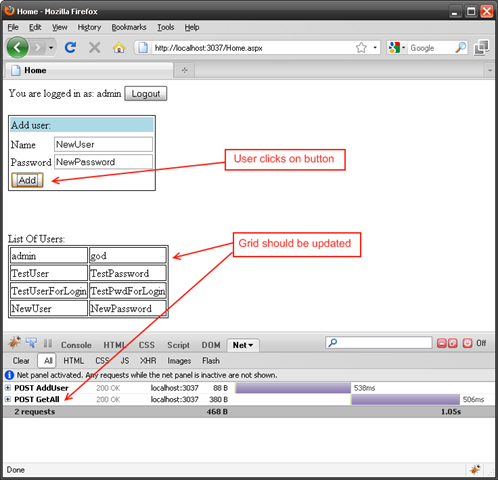This screenshot has height=480, width=498.
Task: Click the Logout button
Action: [x=146, y=94]
